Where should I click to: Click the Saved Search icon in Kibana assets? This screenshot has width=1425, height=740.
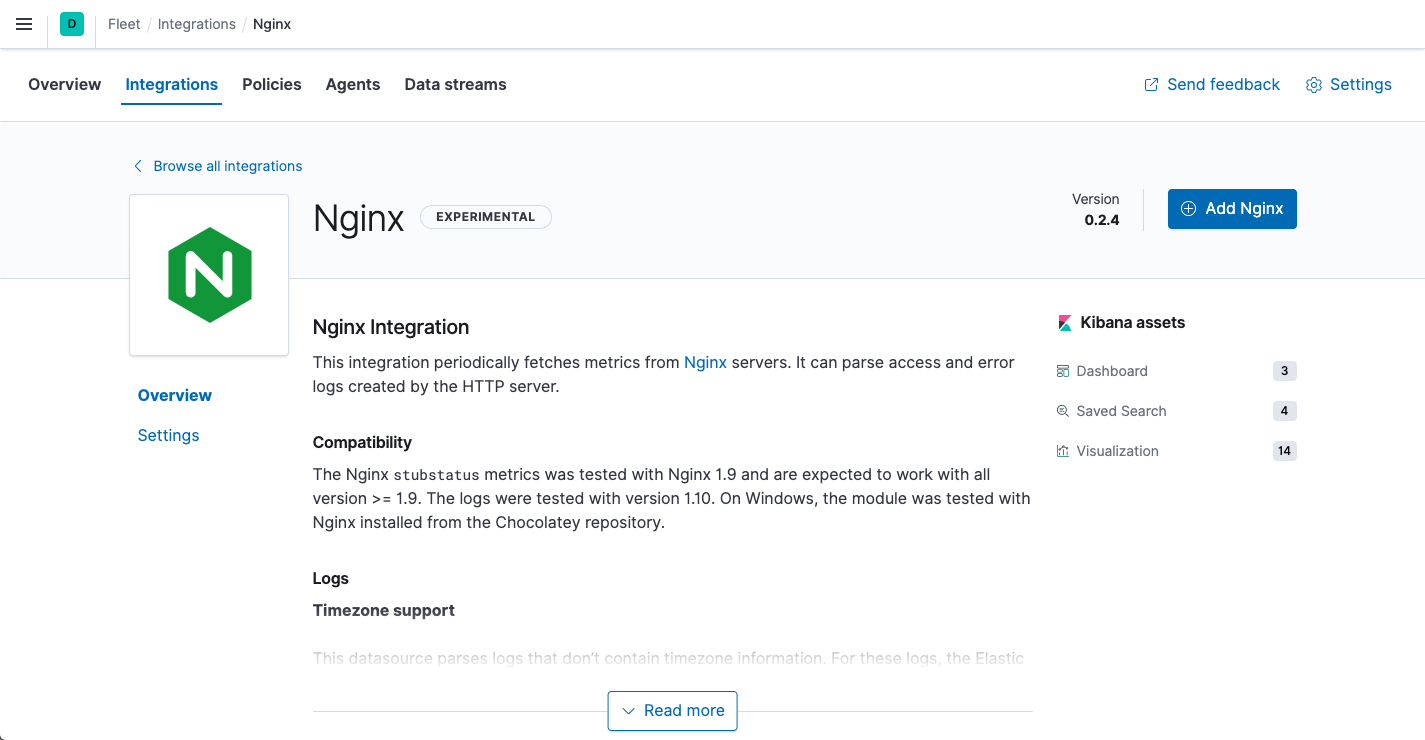pos(1062,411)
